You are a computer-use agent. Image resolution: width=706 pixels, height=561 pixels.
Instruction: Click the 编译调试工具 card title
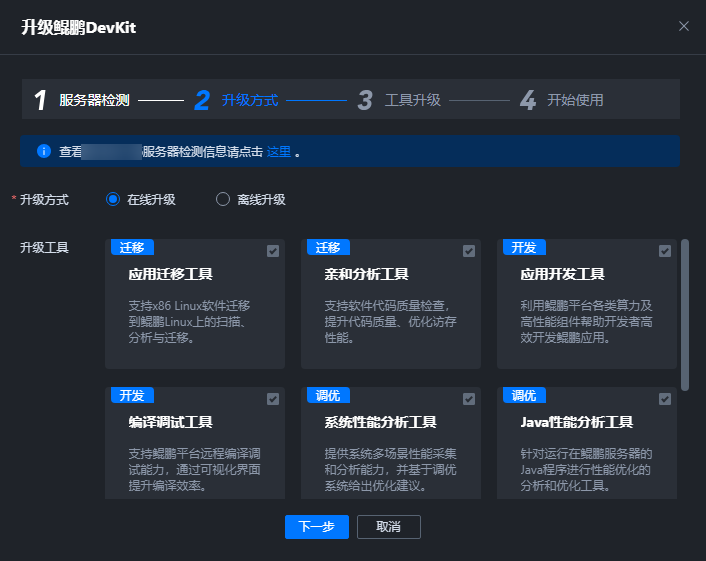170,422
